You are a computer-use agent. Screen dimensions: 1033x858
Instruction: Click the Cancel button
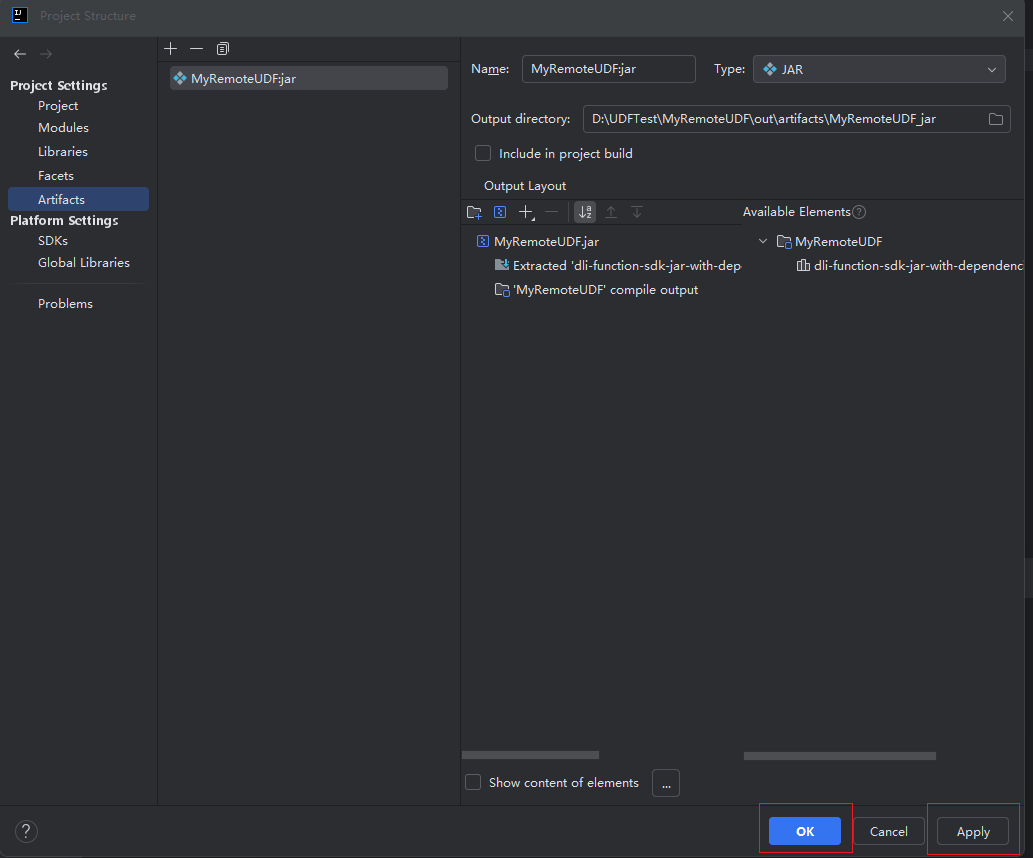tap(889, 831)
